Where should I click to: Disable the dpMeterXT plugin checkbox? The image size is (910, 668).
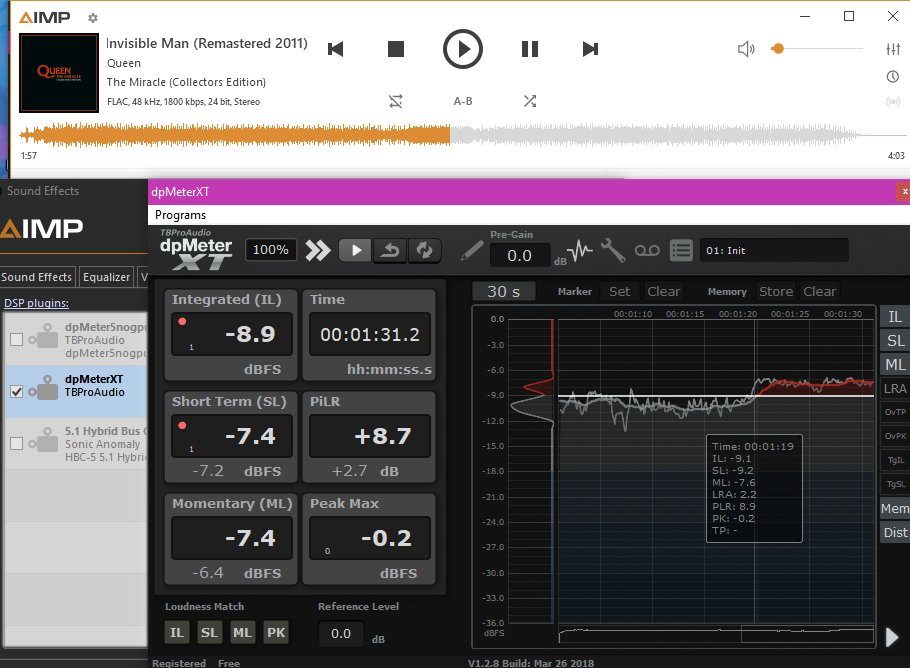(16, 392)
